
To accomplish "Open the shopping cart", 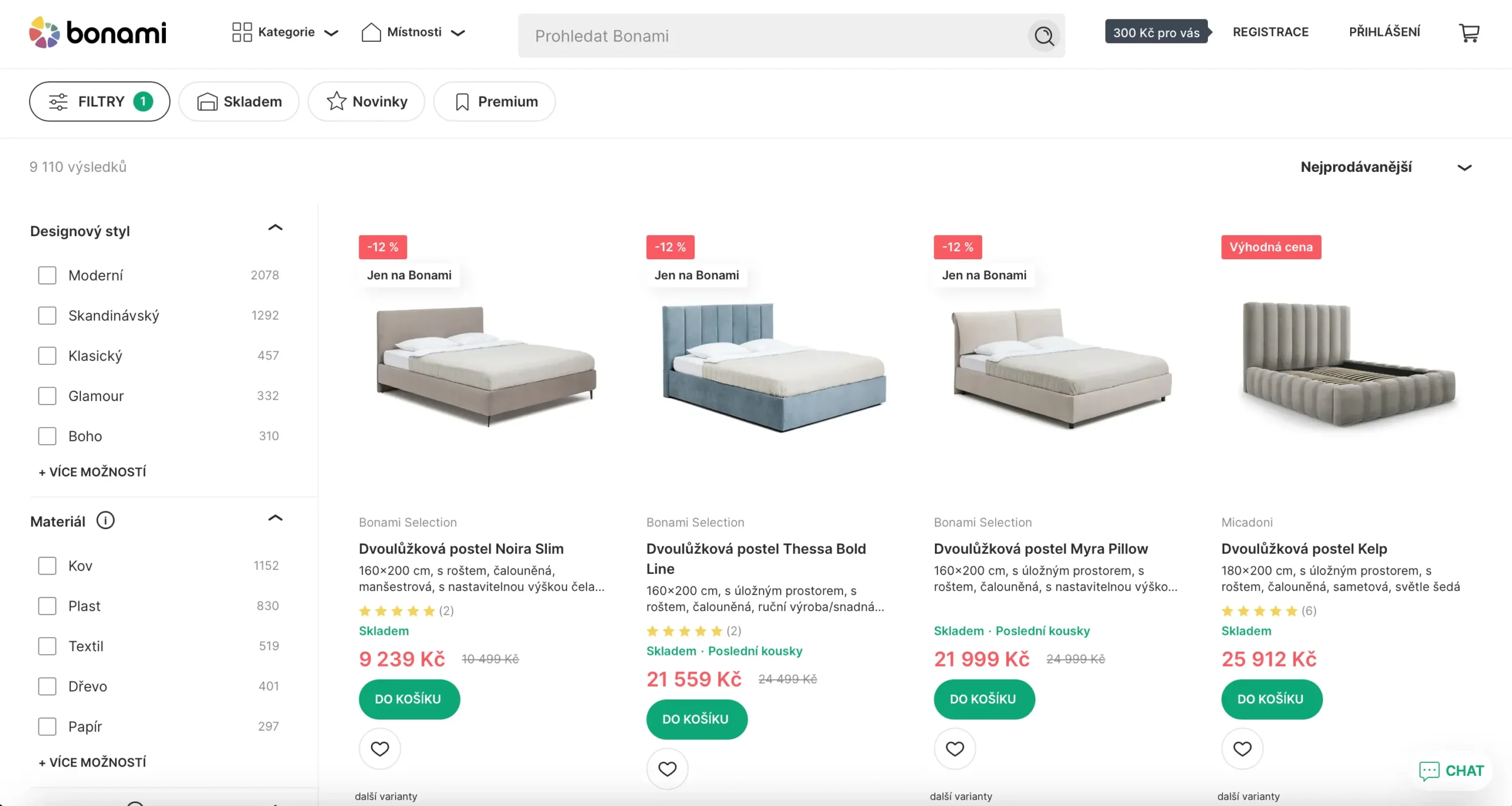I will pyautogui.click(x=1469, y=32).
